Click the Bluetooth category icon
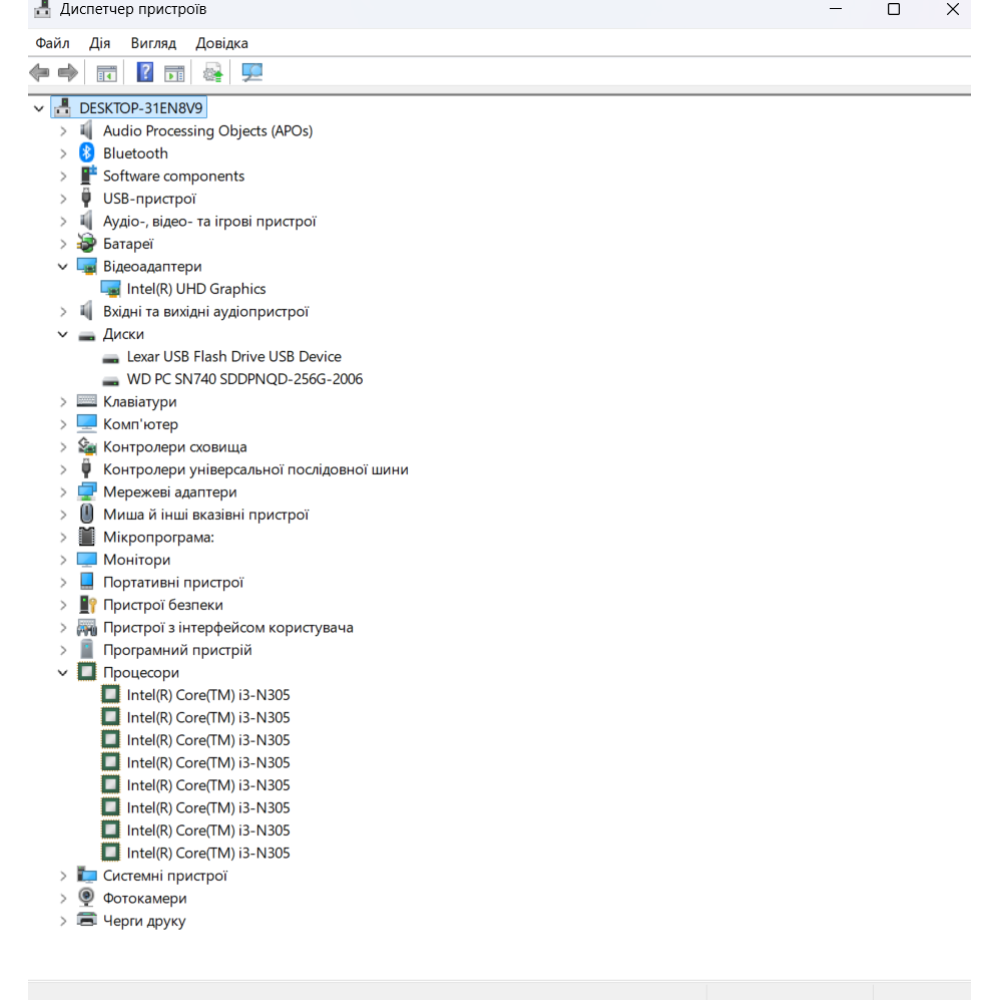 click(x=87, y=153)
